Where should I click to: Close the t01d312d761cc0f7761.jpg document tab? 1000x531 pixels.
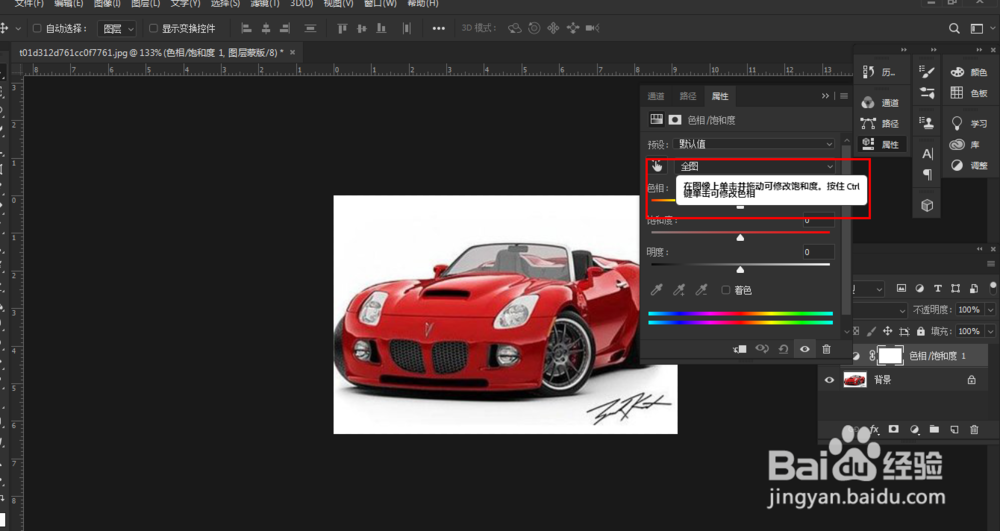tap(293, 53)
